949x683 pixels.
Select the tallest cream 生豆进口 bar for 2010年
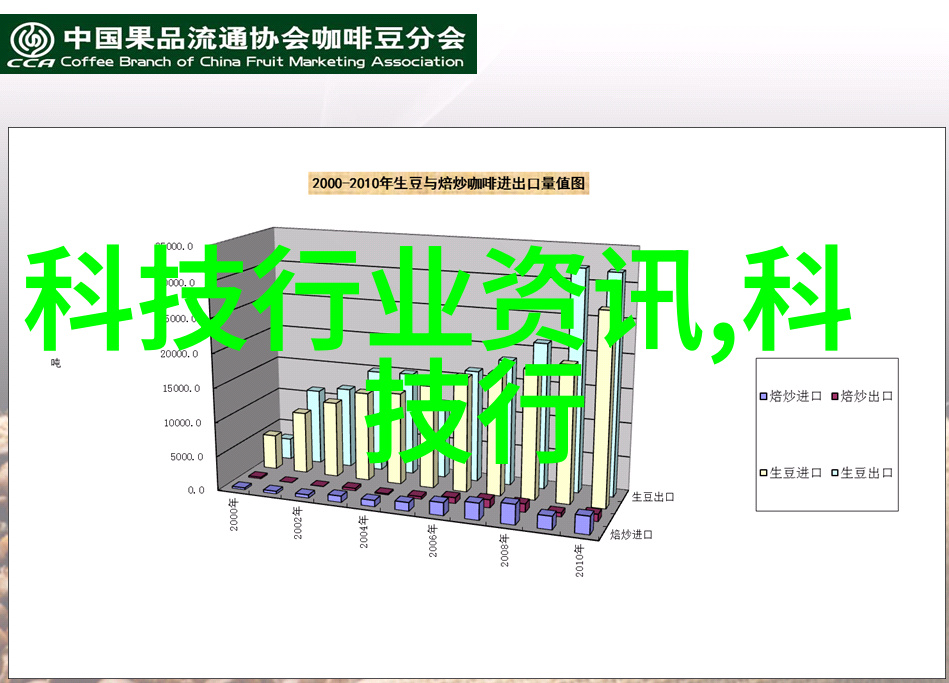coord(602,407)
